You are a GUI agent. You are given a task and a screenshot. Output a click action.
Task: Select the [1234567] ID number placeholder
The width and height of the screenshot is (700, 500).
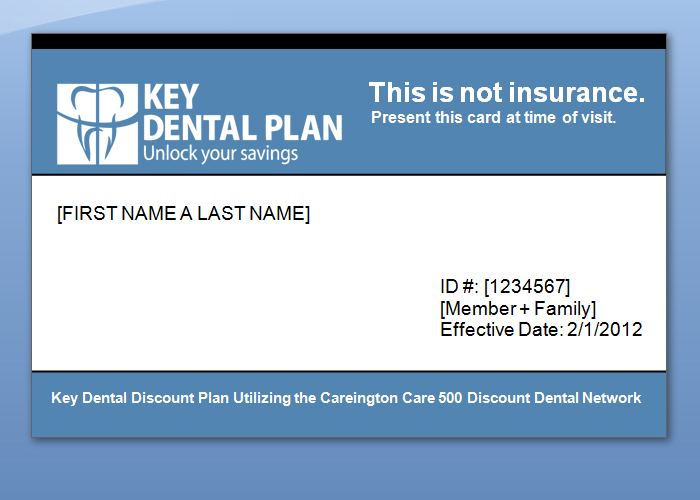(x=527, y=288)
